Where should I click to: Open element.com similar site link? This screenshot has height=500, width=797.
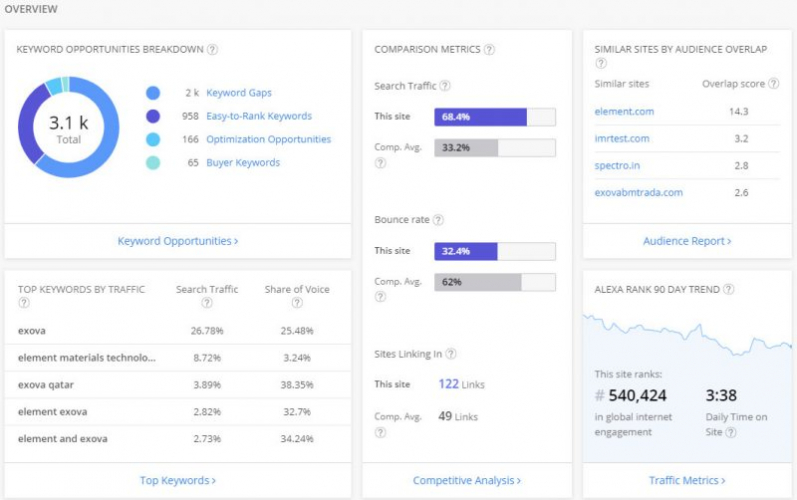click(x=622, y=111)
